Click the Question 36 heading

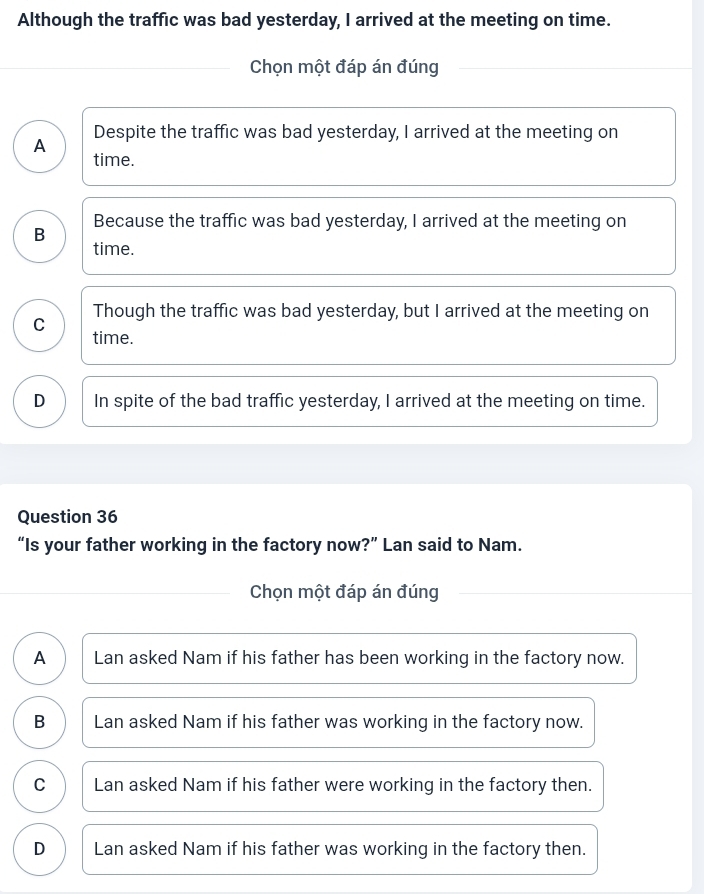pyautogui.click(x=67, y=517)
